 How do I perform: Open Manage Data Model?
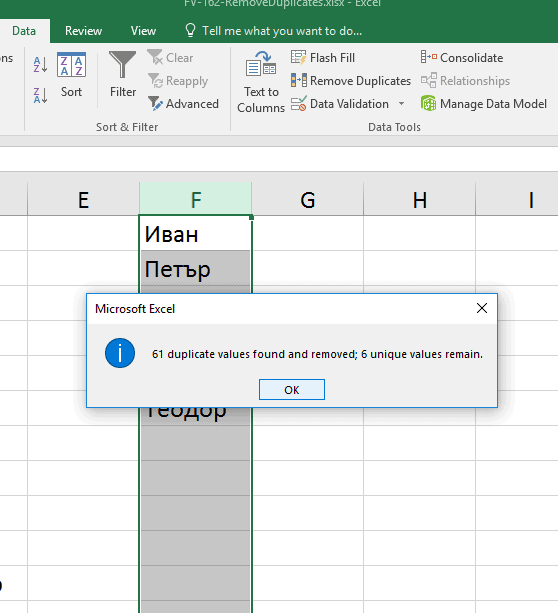tap(484, 104)
